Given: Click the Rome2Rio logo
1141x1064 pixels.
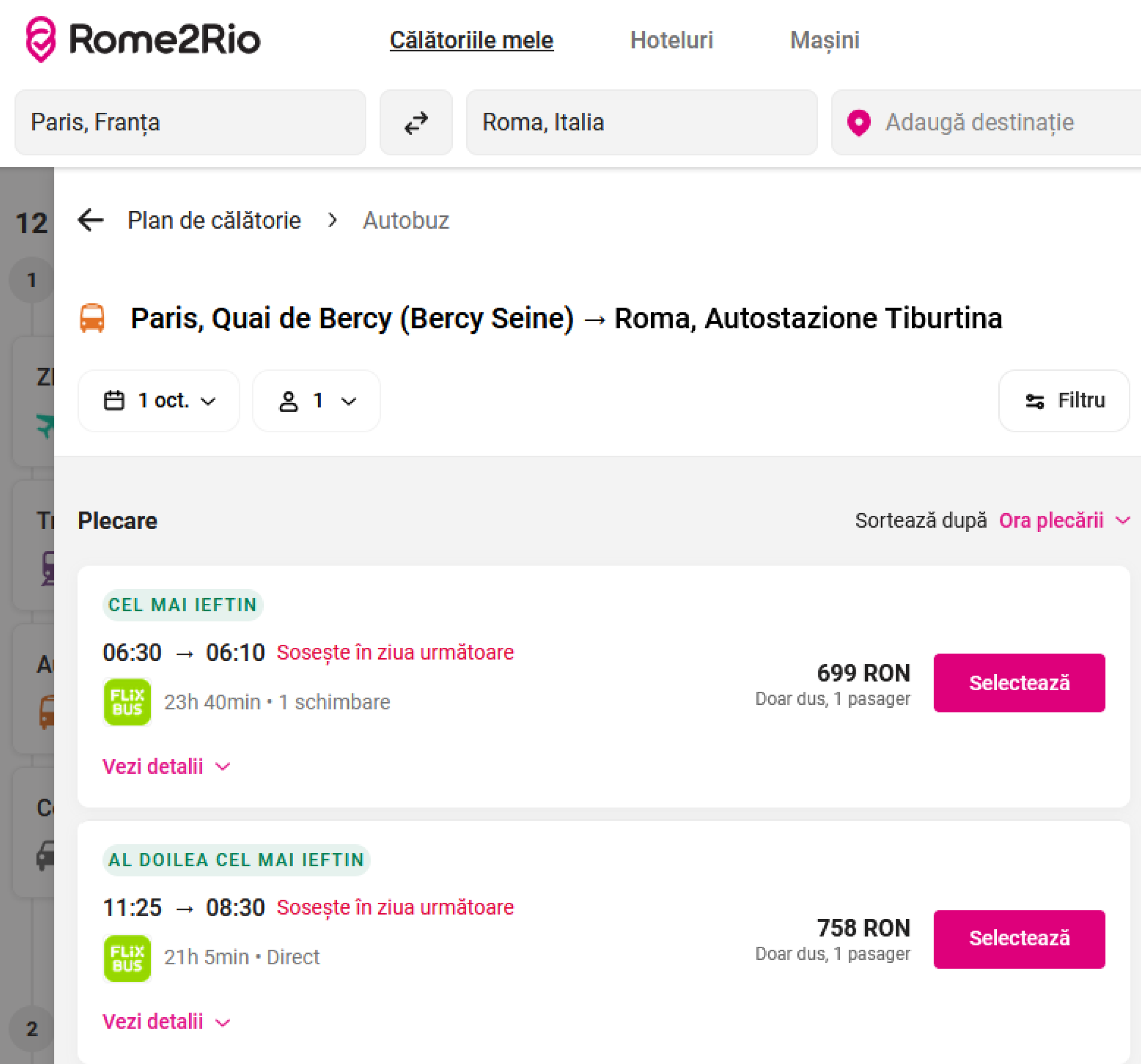Looking at the screenshot, I should pyautogui.click(x=143, y=39).
